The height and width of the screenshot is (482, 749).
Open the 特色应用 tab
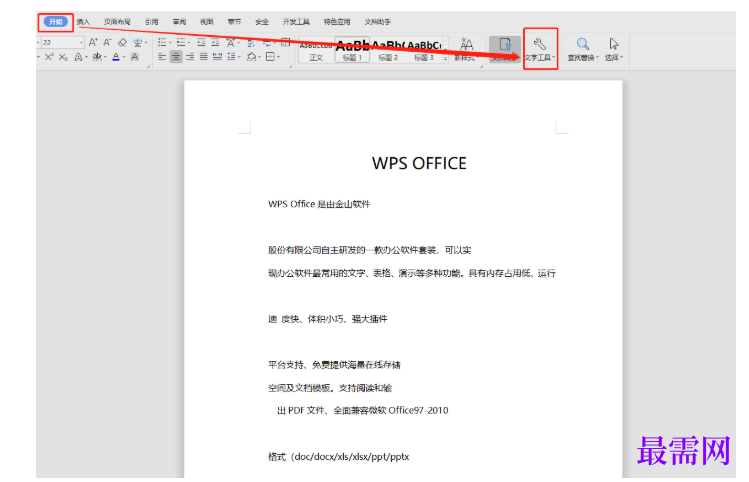click(x=337, y=22)
